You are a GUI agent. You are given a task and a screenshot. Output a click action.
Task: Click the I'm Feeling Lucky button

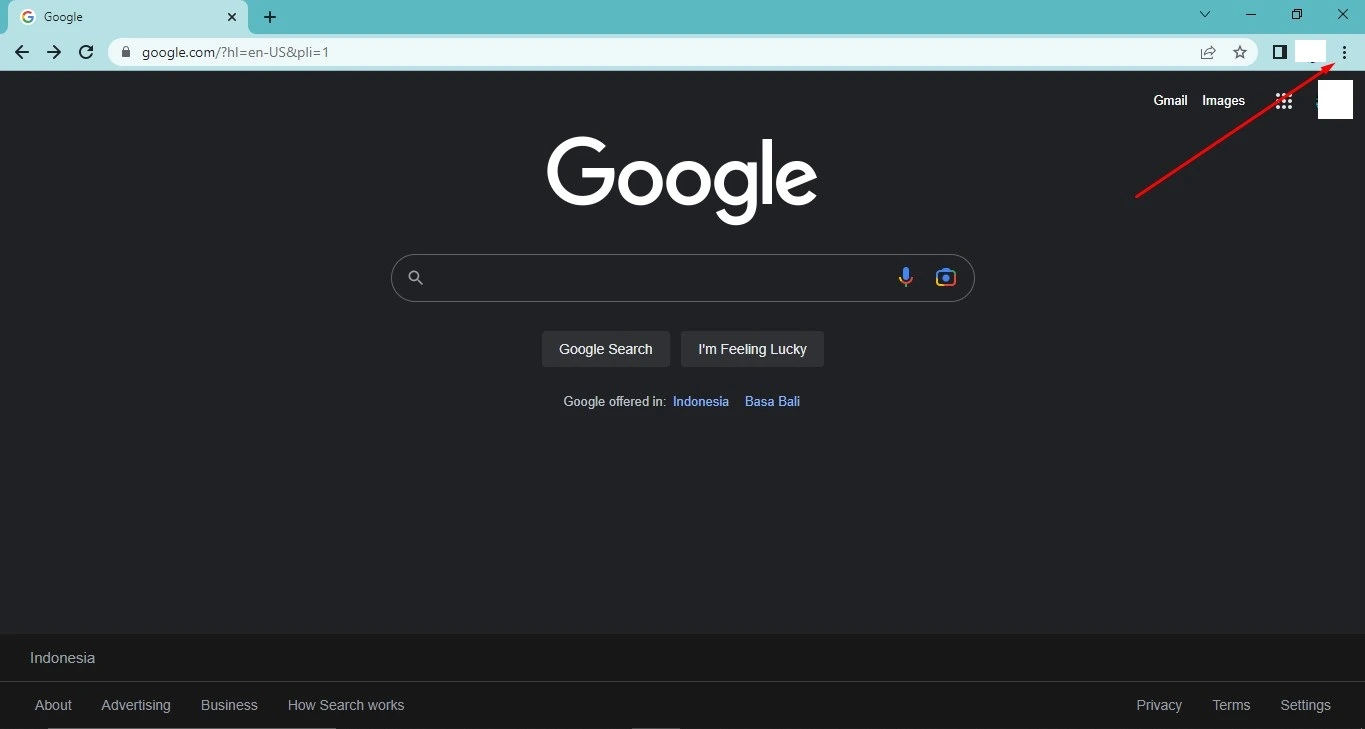click(752, 349)
